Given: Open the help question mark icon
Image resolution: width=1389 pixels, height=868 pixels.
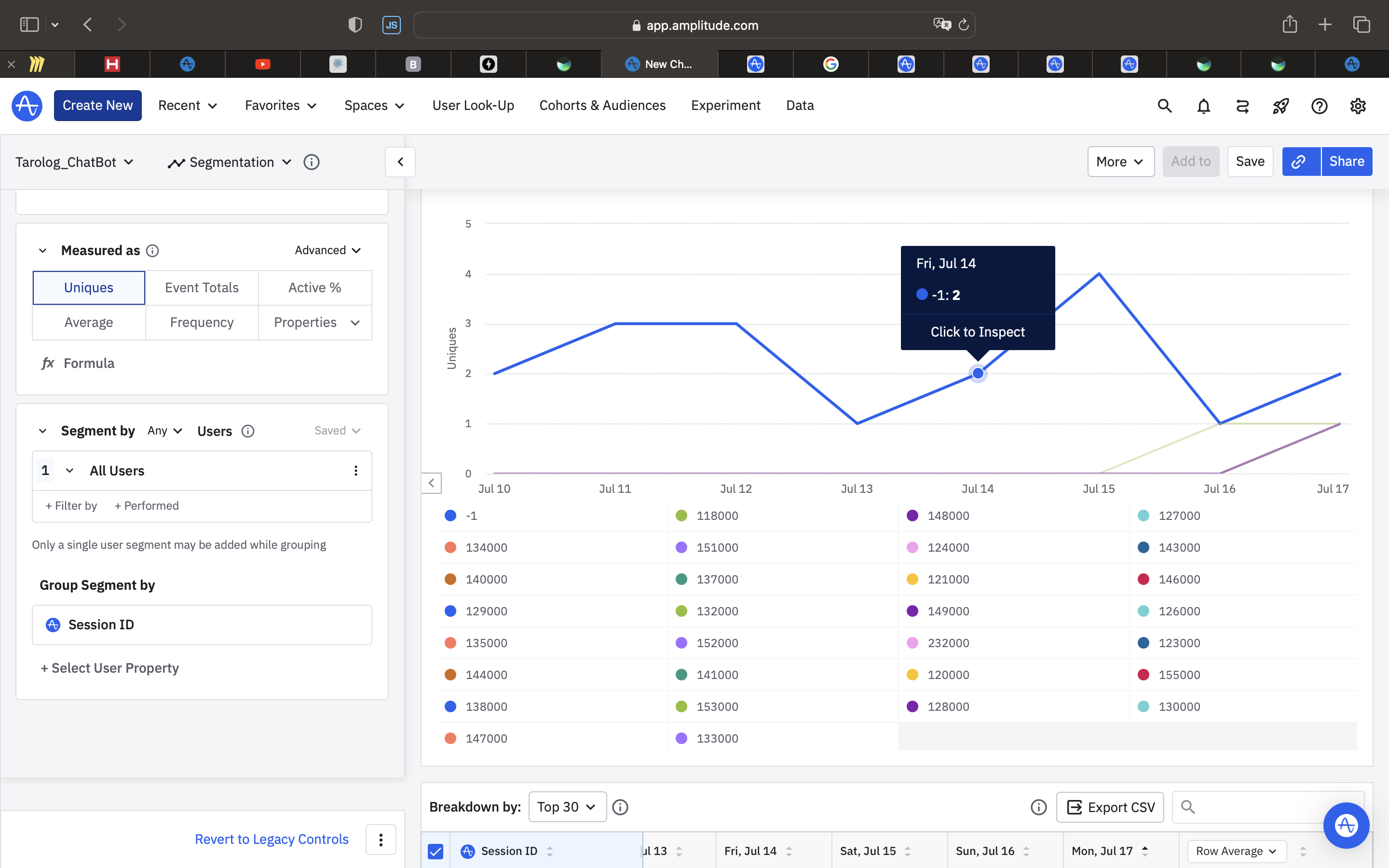Looking at the screenshot, I should point(1319,106).
